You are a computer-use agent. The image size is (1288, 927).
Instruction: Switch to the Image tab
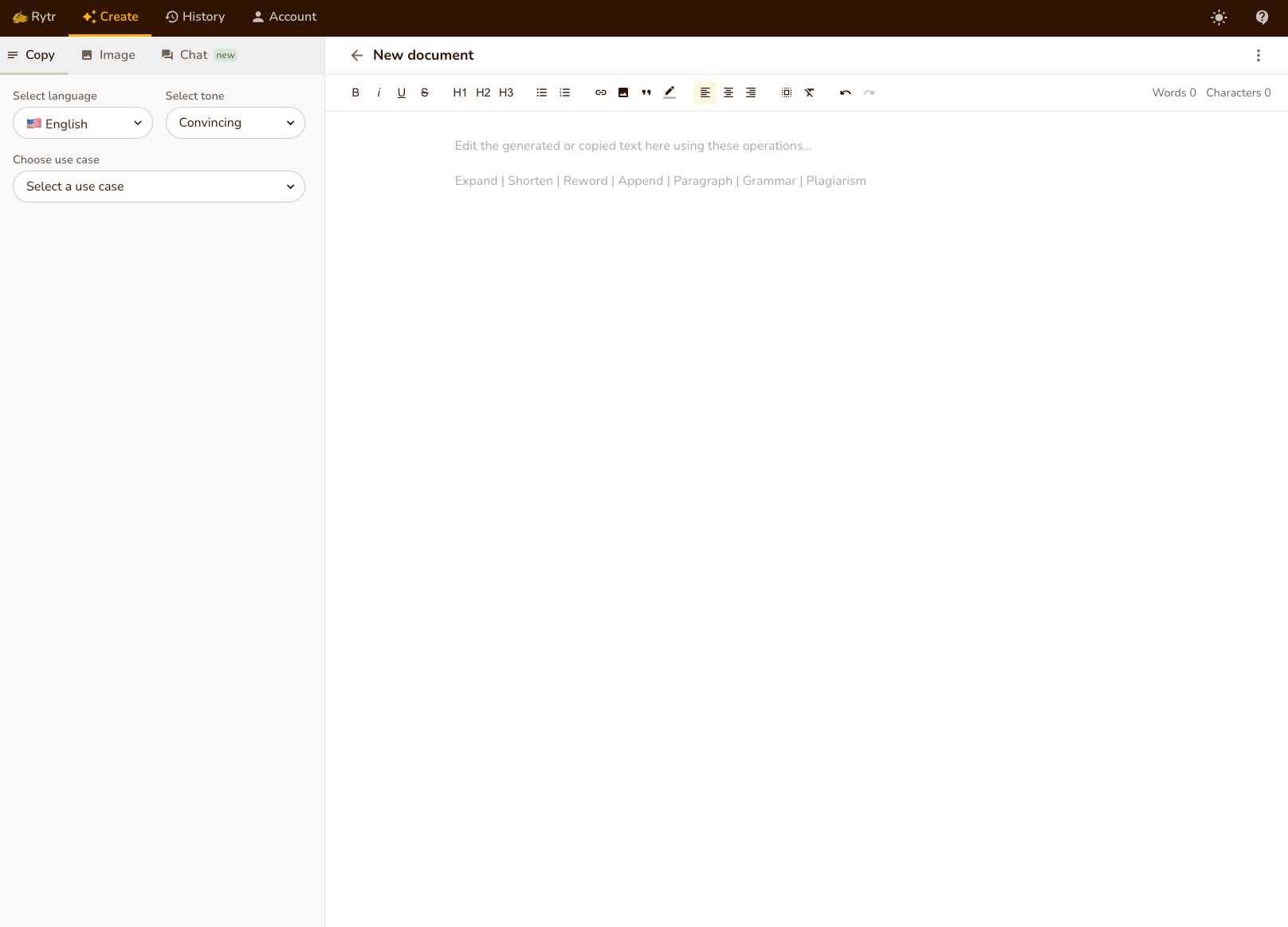[x=108, y=55]
